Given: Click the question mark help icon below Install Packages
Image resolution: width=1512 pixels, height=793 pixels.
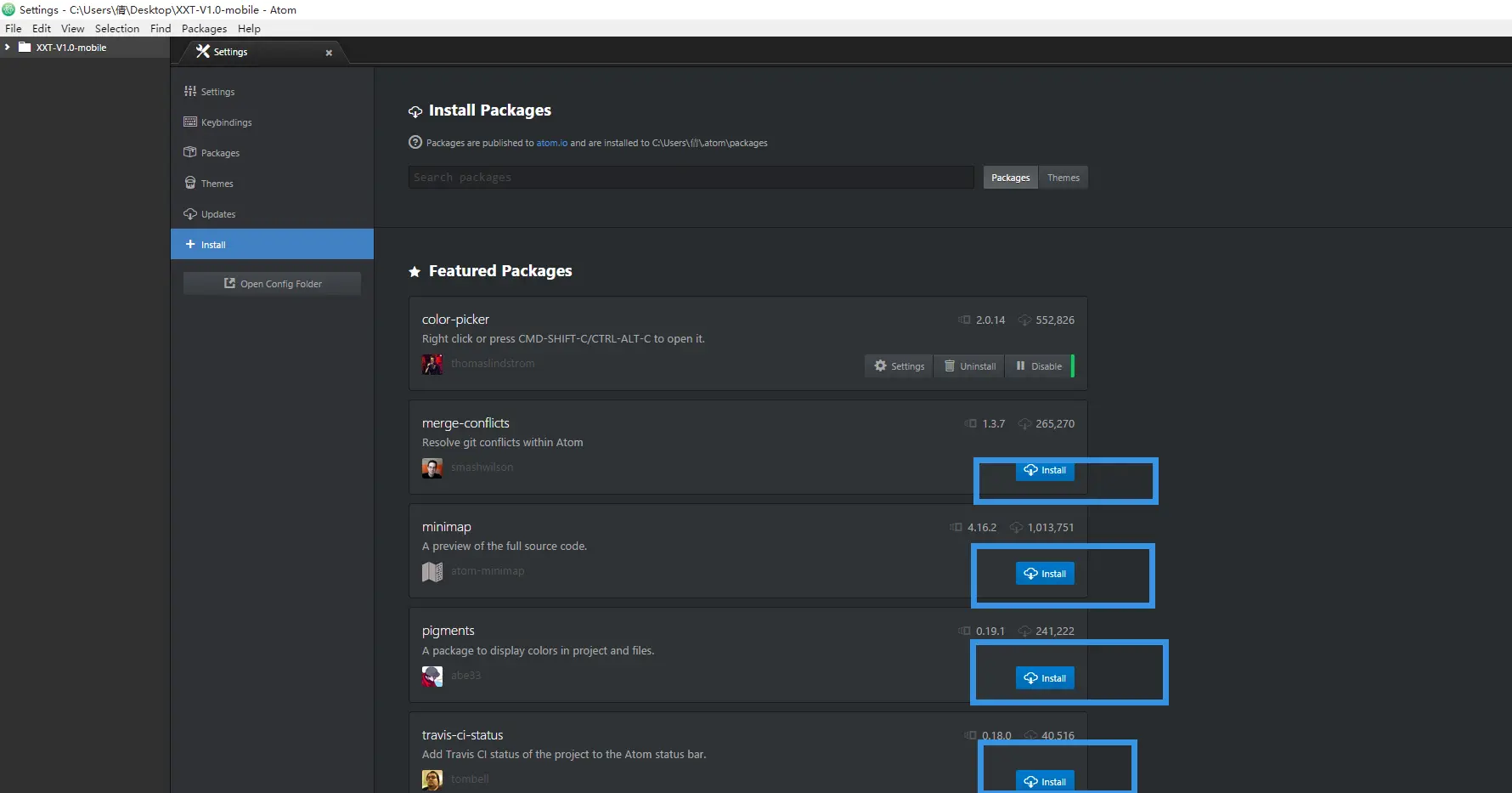Looking at the screenshot, I should click(415, 142).
